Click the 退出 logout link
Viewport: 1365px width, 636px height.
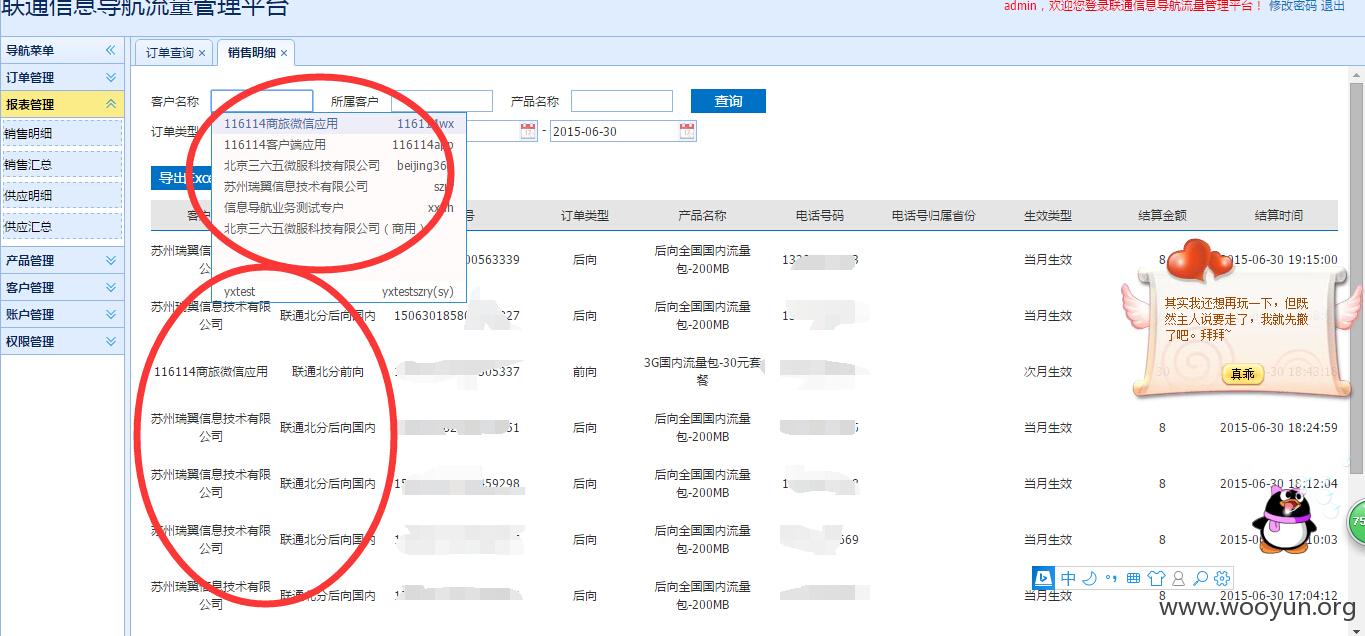(1334, 6)
